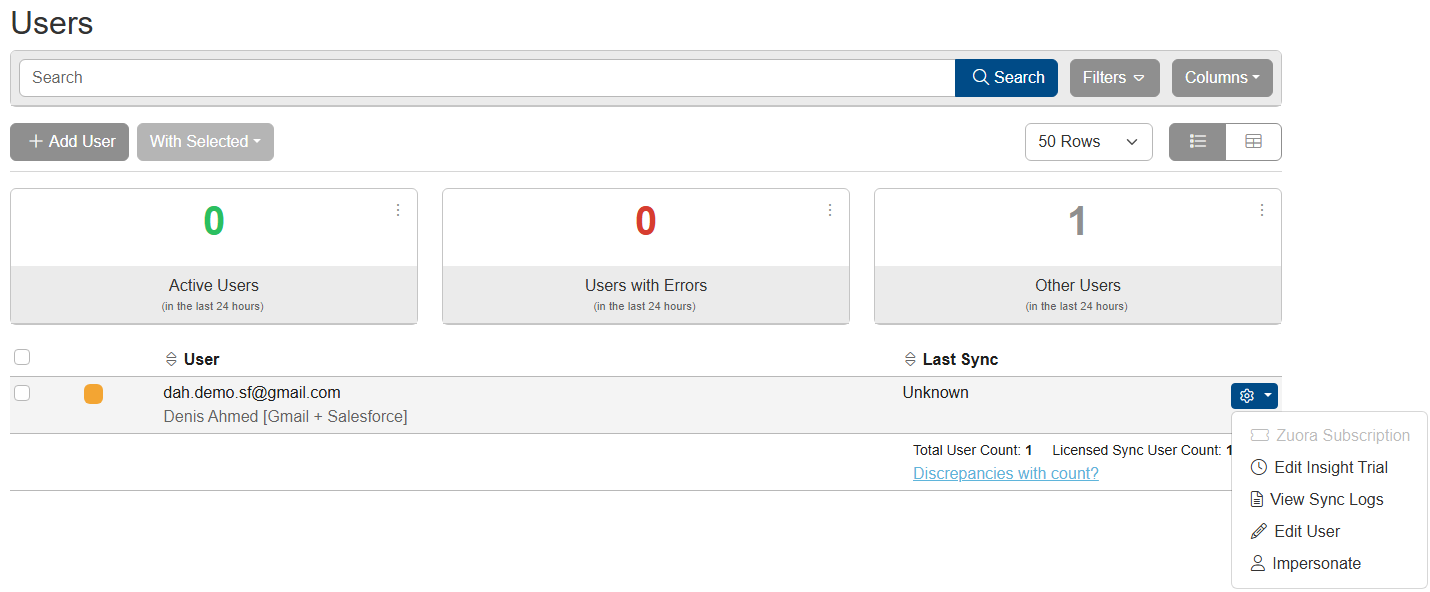
Task: Open the 50 Rows page size selector
Action: (x=1089, y=142)
